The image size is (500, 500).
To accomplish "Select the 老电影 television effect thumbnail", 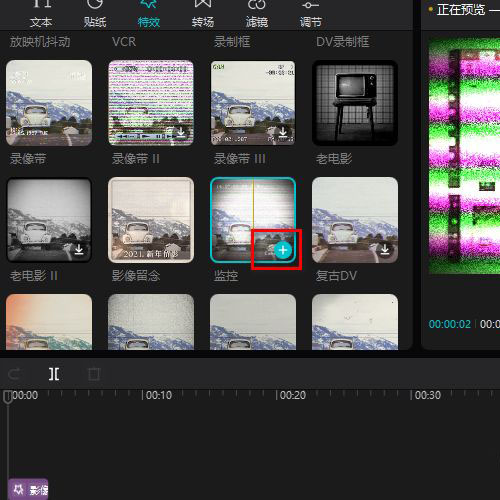I will click(x=355, y=103).
